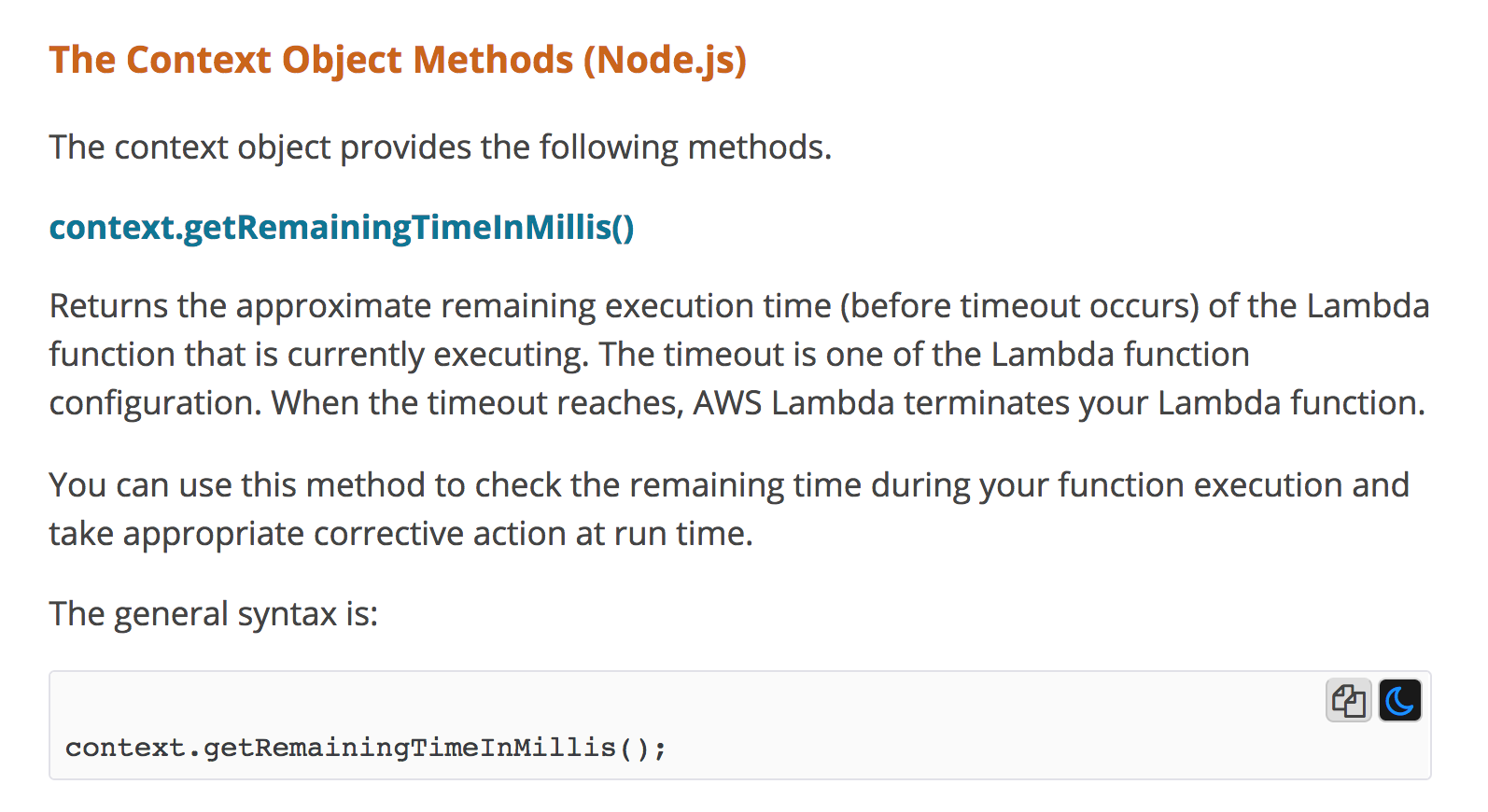1488x812 pixels.
Task: Click "(Node.js)" in the orange title
Action: [x=665, y=60]
